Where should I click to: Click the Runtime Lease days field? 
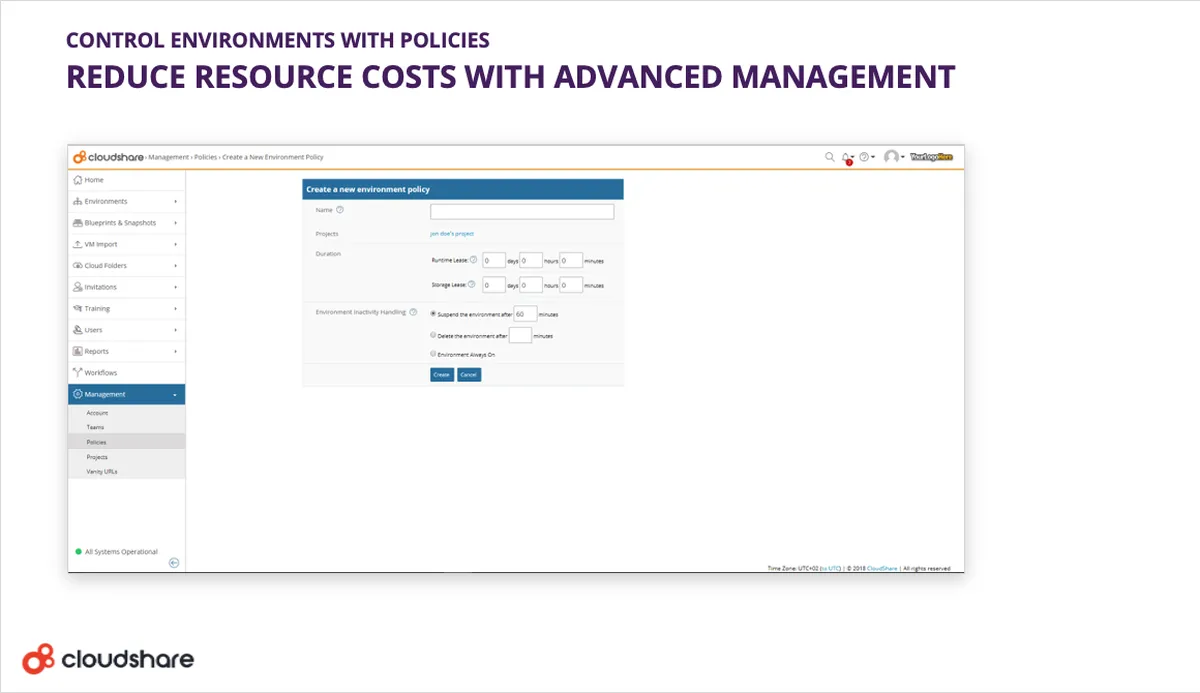pyautogui.click(x=494, y=260)
